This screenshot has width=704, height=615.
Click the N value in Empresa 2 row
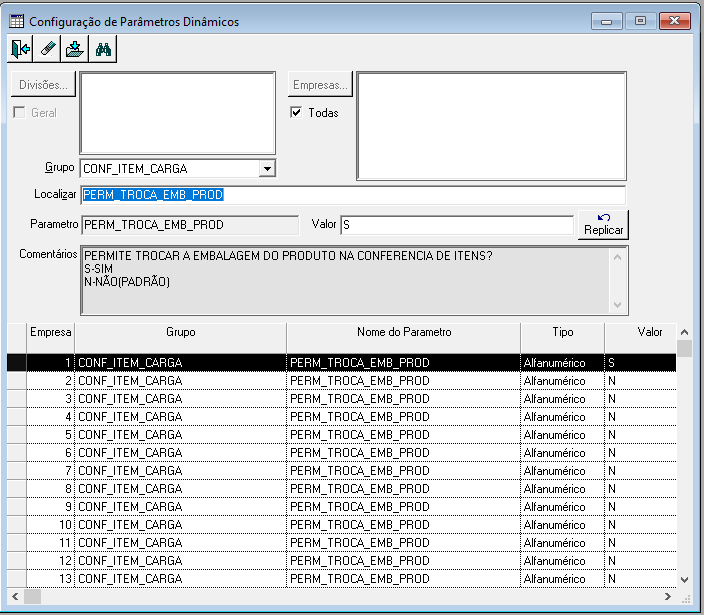(612, 381)
